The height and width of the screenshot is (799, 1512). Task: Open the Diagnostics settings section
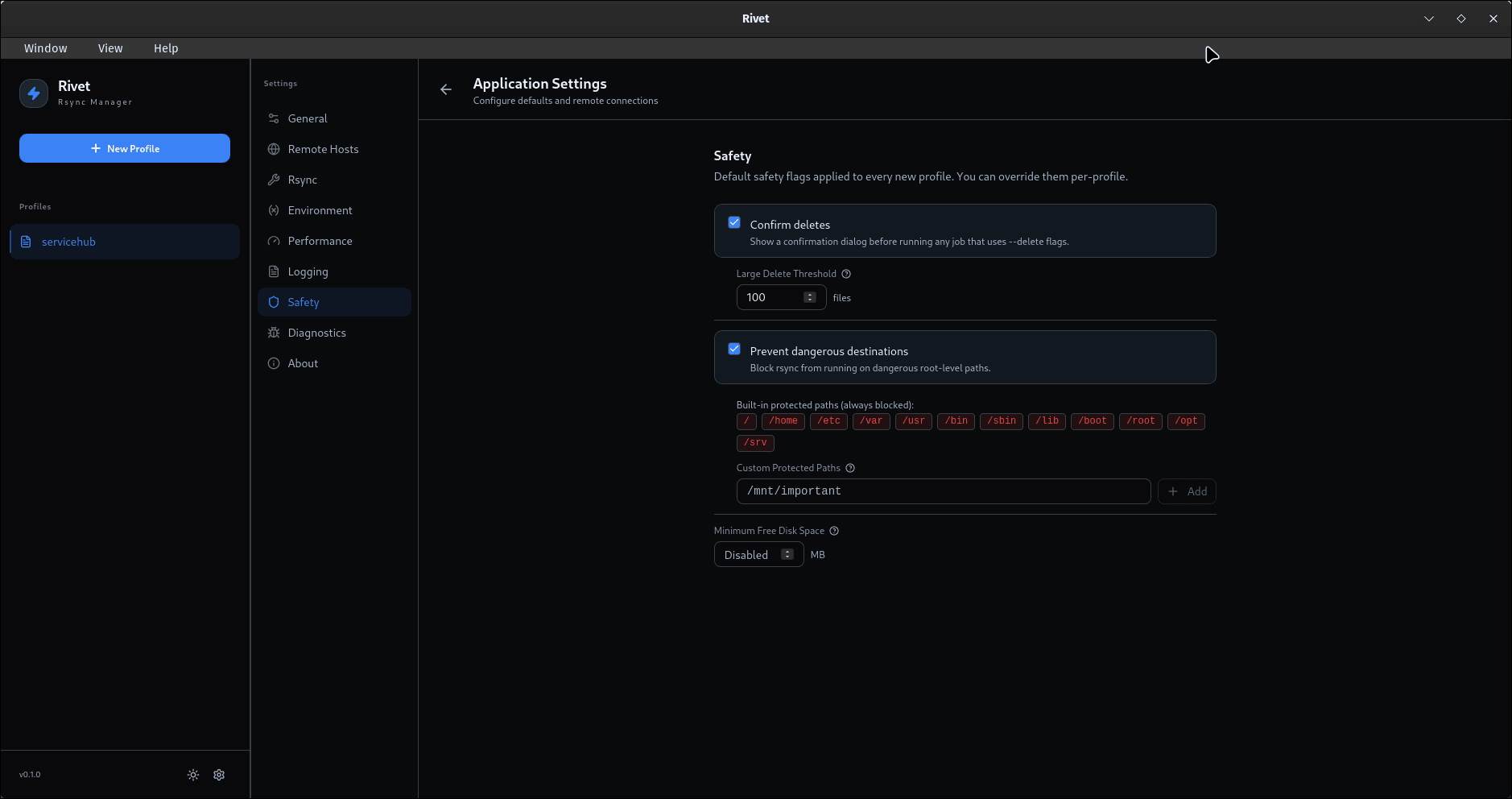click(334, 333)
